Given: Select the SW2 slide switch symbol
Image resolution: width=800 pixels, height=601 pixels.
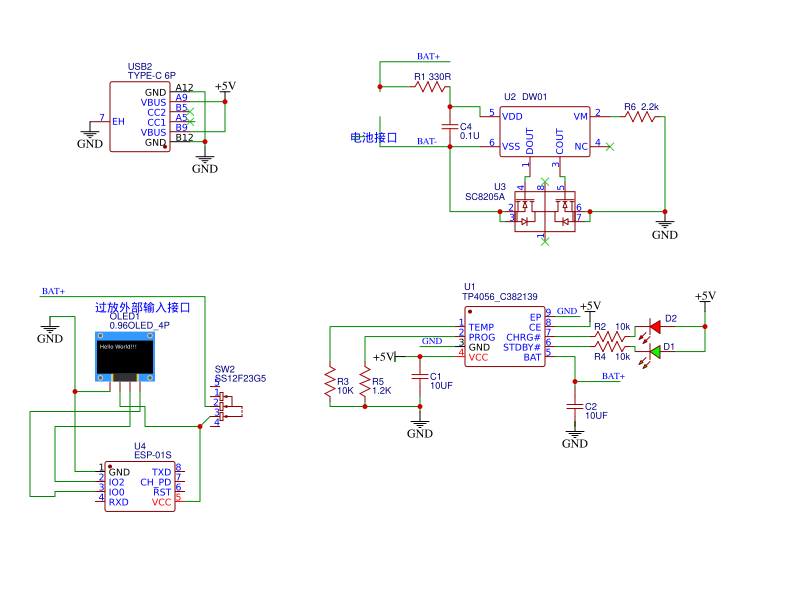Looking at the screenshot, I should 226,407.
